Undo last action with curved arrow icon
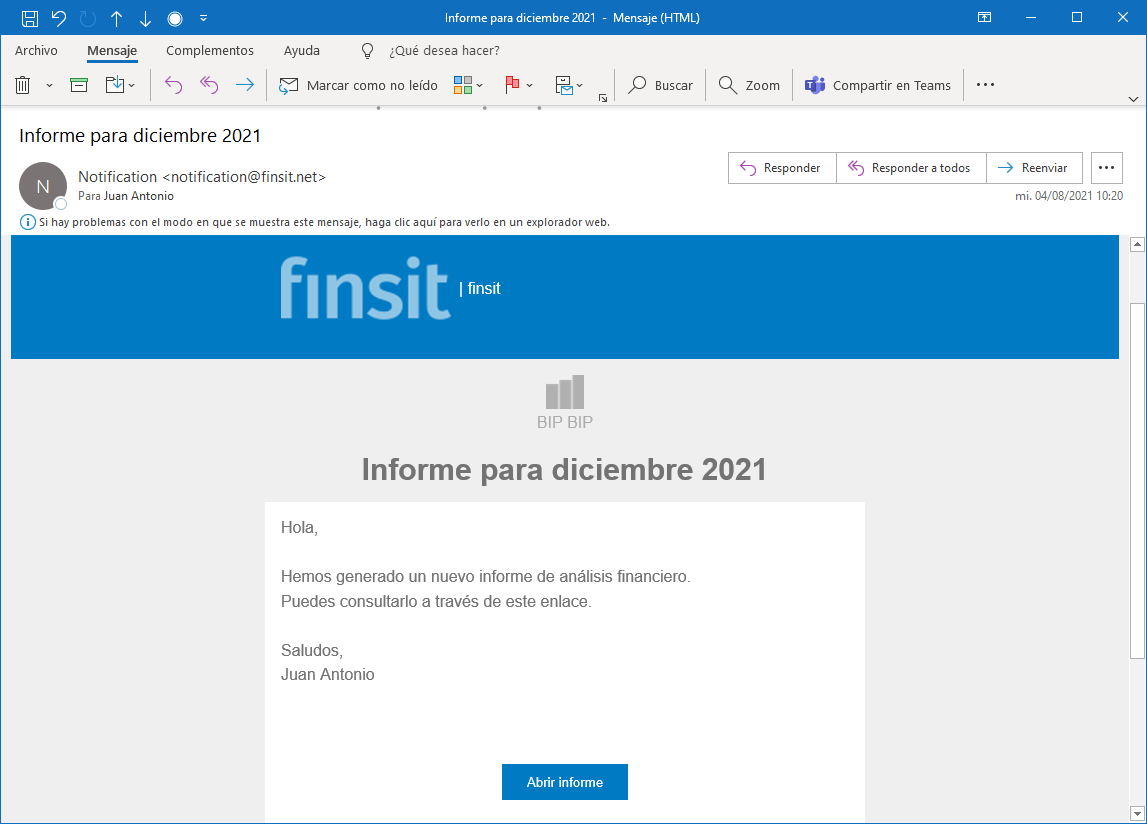The width and height of the screenshot is (1147, 824). [59, 18]
